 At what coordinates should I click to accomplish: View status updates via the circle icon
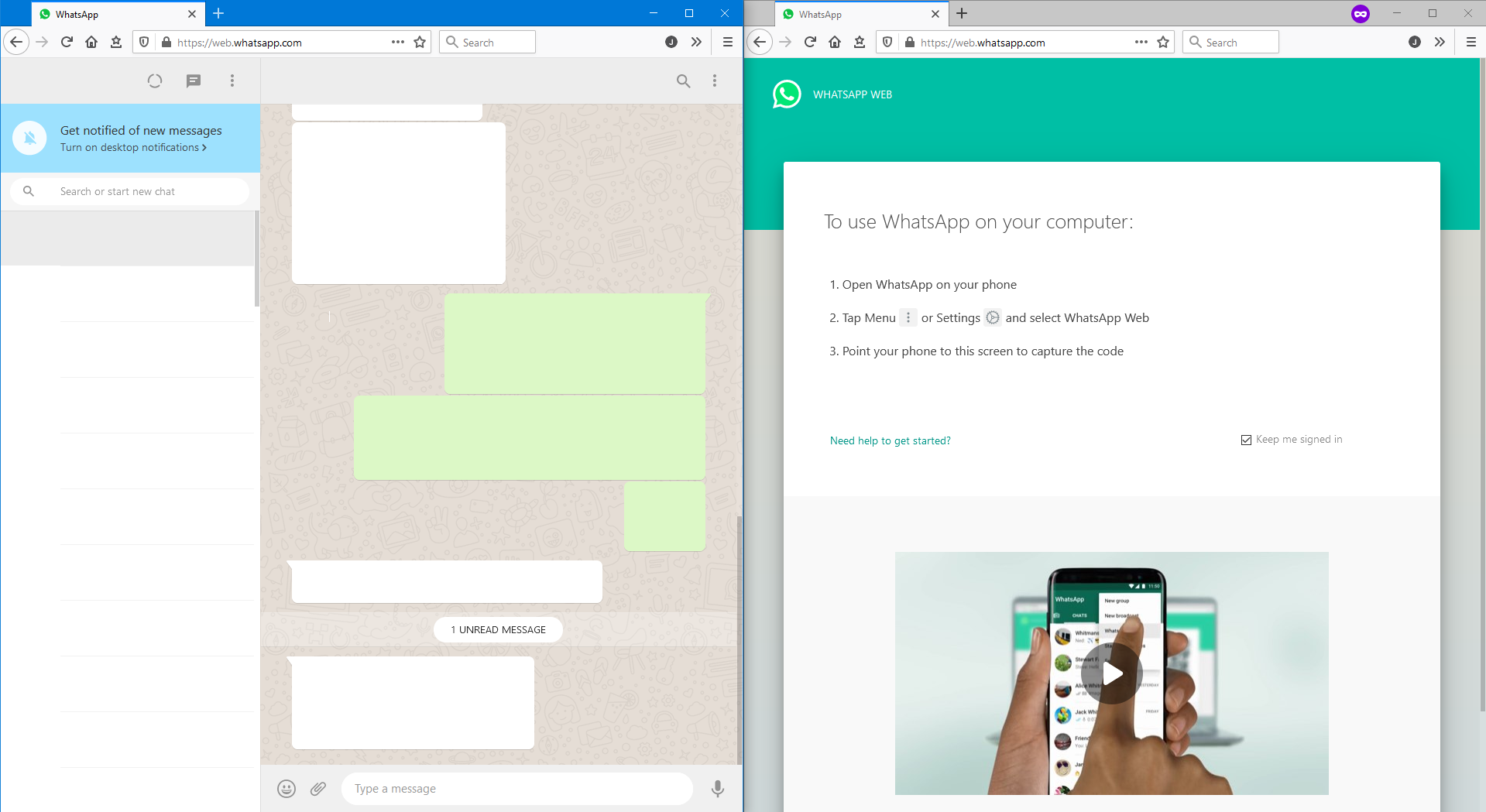[x=154, y=81]
